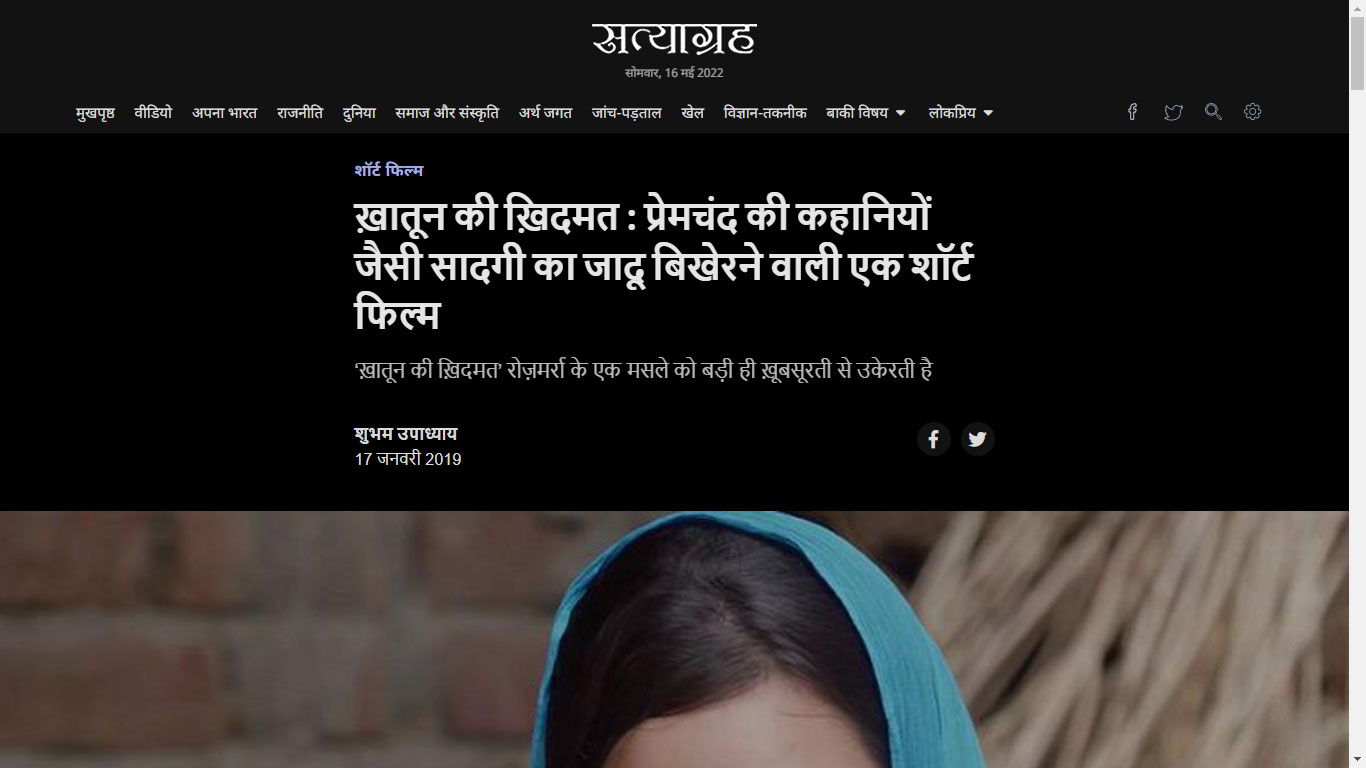The width and height of the screenshot is (1366, 768).
Task: Expand the लोकप्रिय dropdown
Action: pos(961,113)
